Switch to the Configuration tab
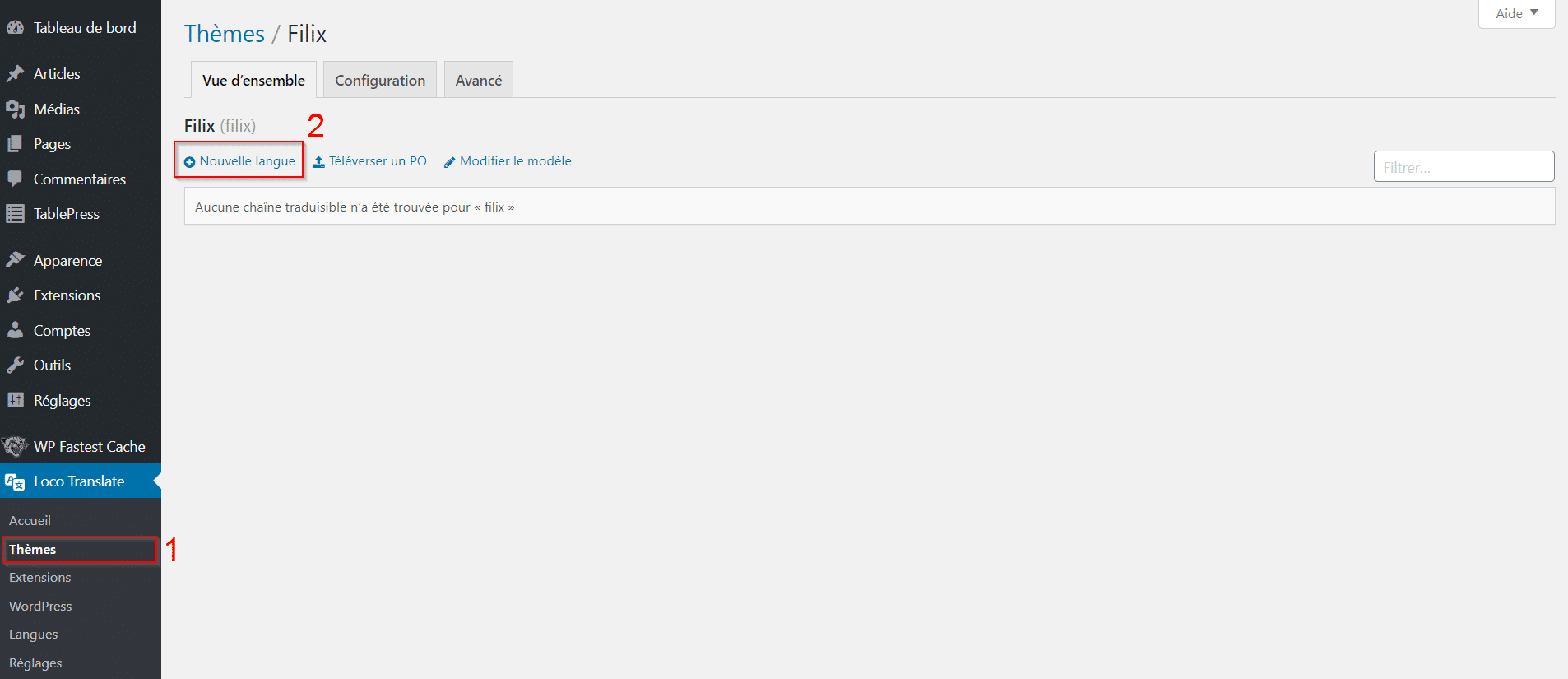The width and height of the screenshot is (1568, 679). (x=379, y=81)
